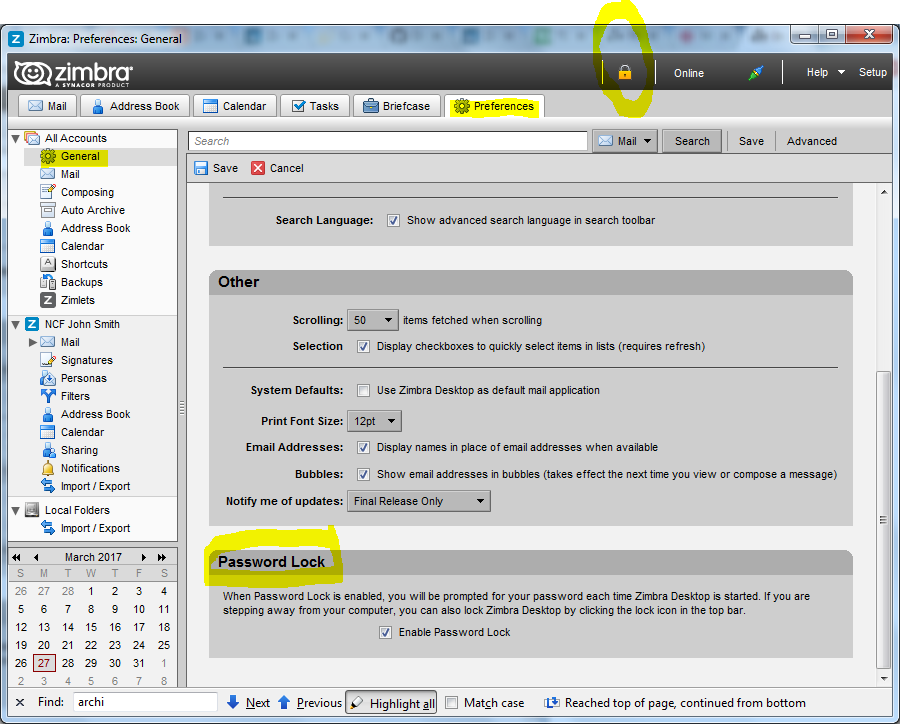Toggle Show email addresses in bubbles
Viewport: 900px width, 724px height.
[x=363, y=474]
